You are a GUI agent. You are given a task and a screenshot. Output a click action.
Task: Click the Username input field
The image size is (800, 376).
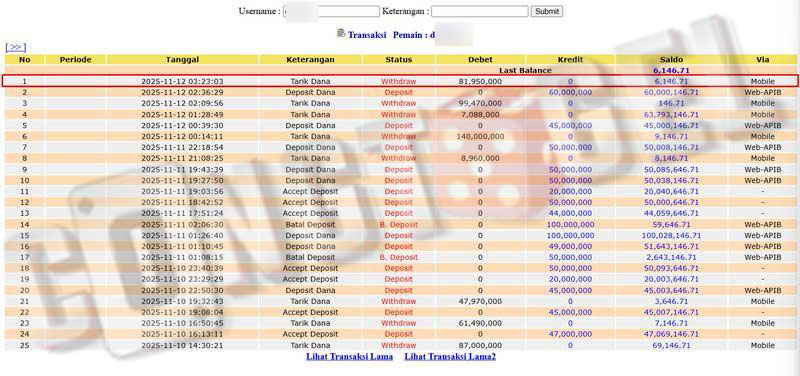332,11
